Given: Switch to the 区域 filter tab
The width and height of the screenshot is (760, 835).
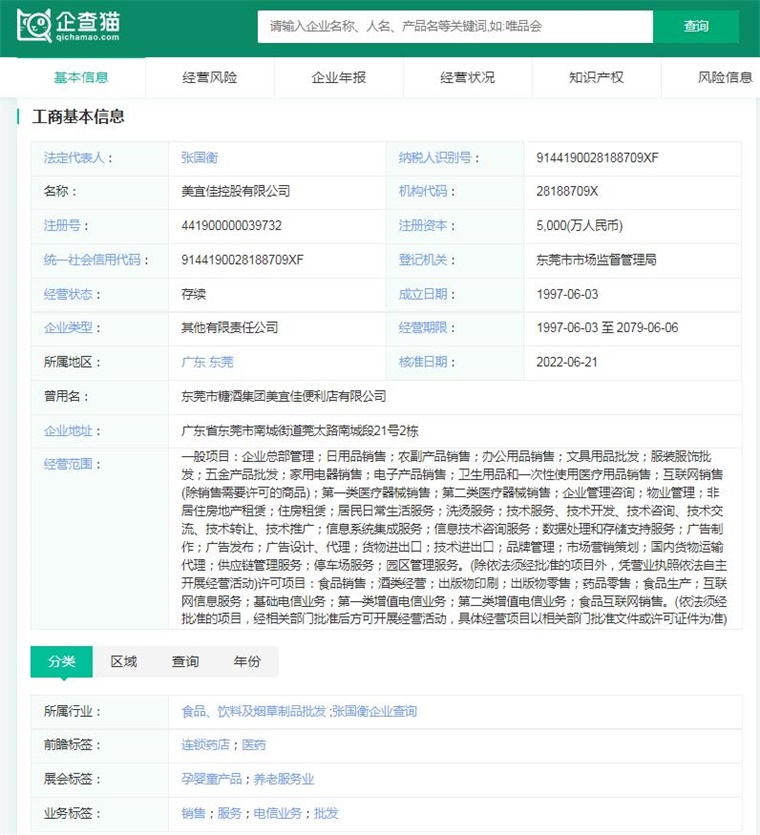Looking at the screenshot, I should point(124,662).
